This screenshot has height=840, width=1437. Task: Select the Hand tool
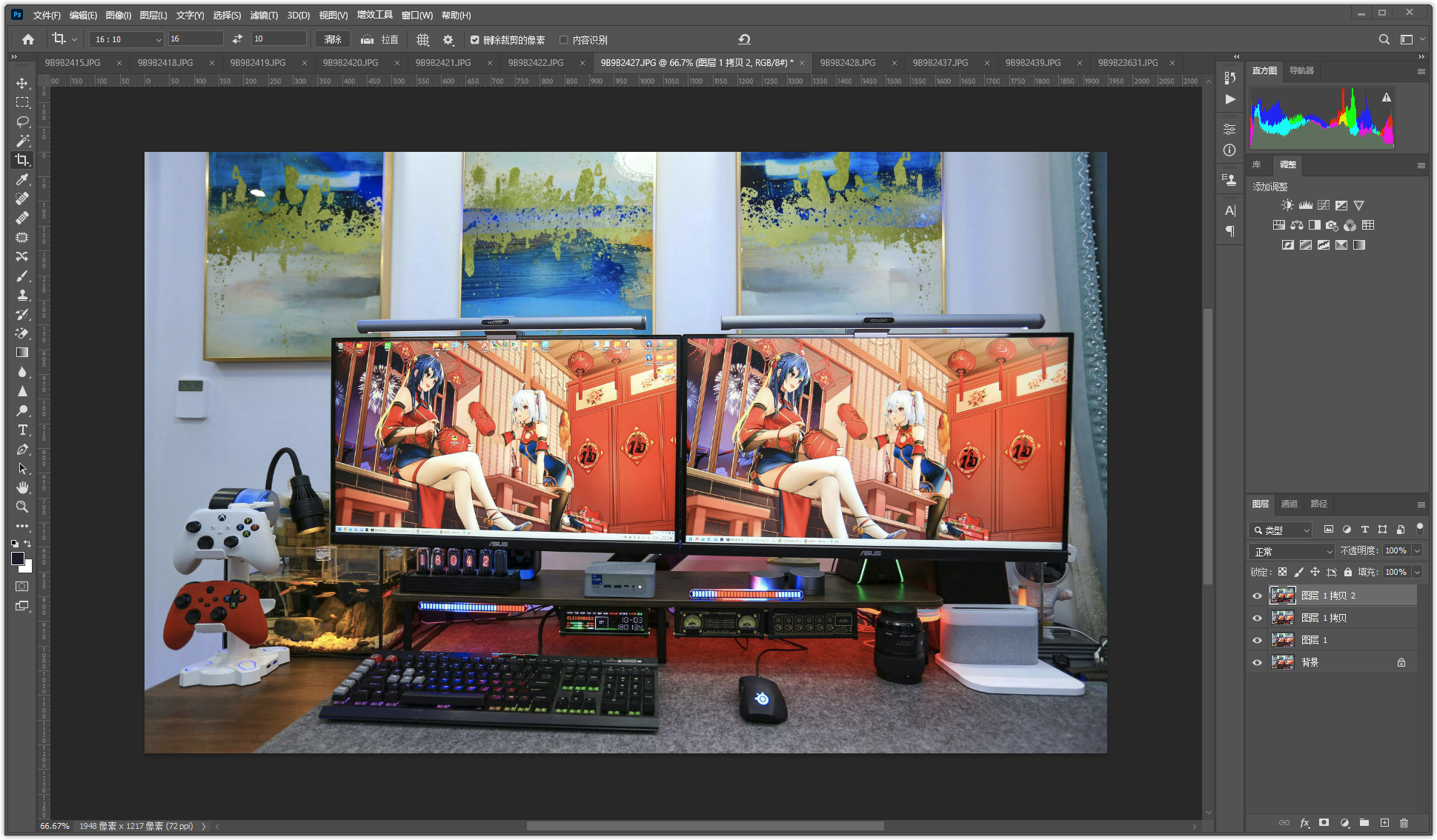tap(22, 487)
